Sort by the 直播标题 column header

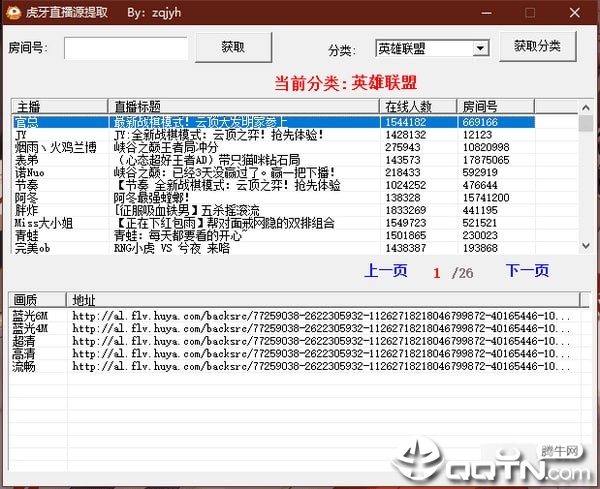coord(243,106)
